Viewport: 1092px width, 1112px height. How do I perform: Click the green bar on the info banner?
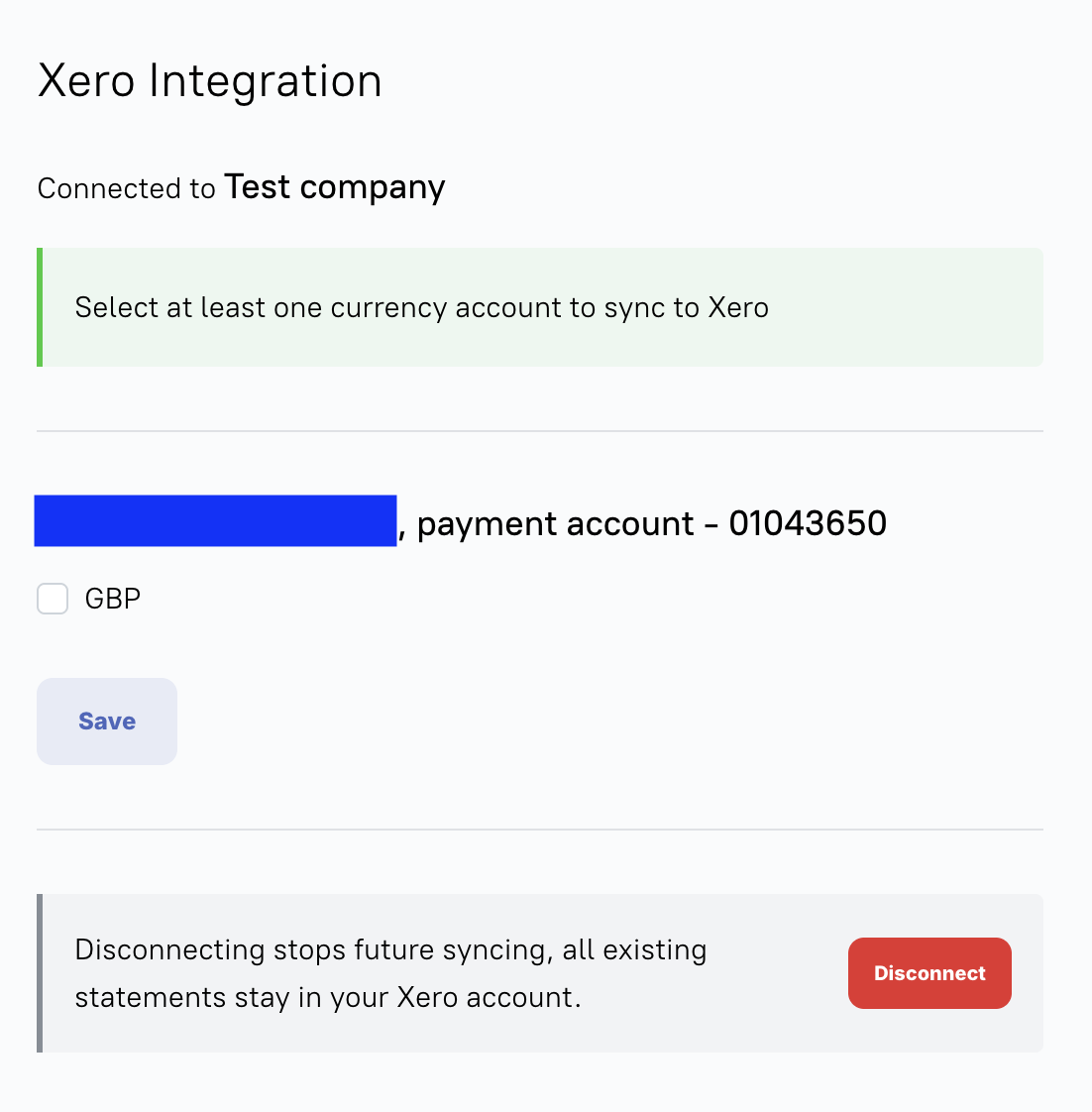click(x=40, y=307)
